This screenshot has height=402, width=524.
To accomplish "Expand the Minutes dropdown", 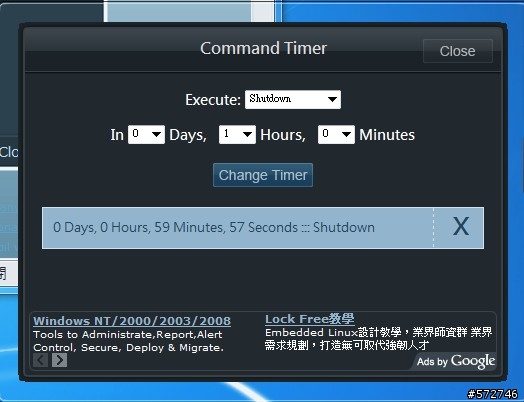I will (336, 134).
